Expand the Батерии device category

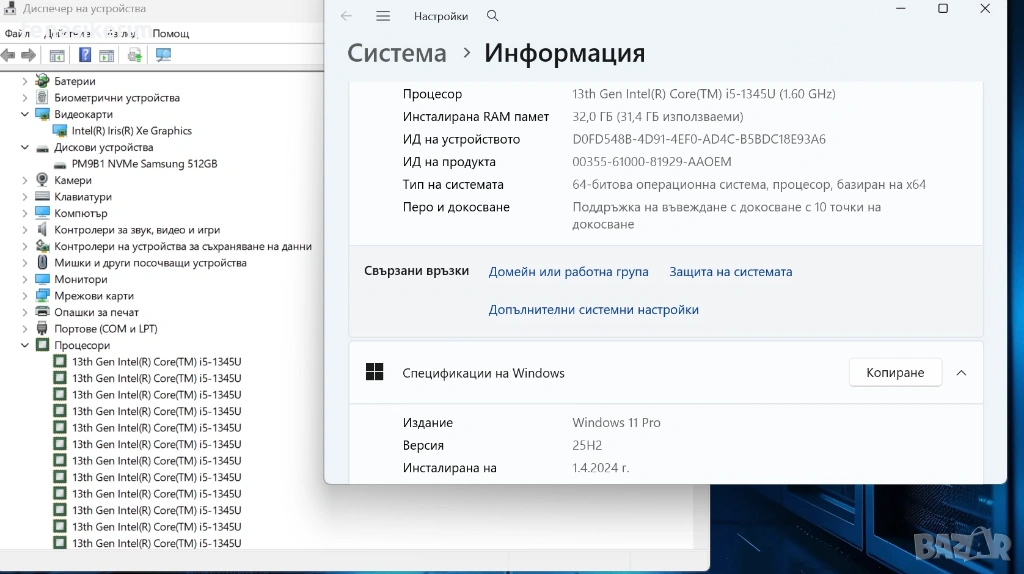(25, 81)
